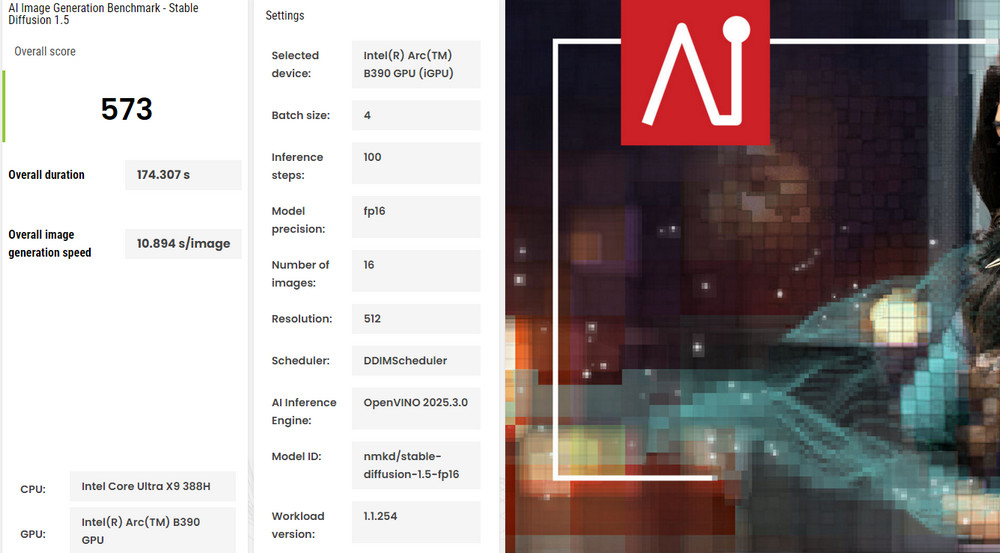
Task: Click the Intel Arc B390 GPU hardware field
Action: pos(152,530)
